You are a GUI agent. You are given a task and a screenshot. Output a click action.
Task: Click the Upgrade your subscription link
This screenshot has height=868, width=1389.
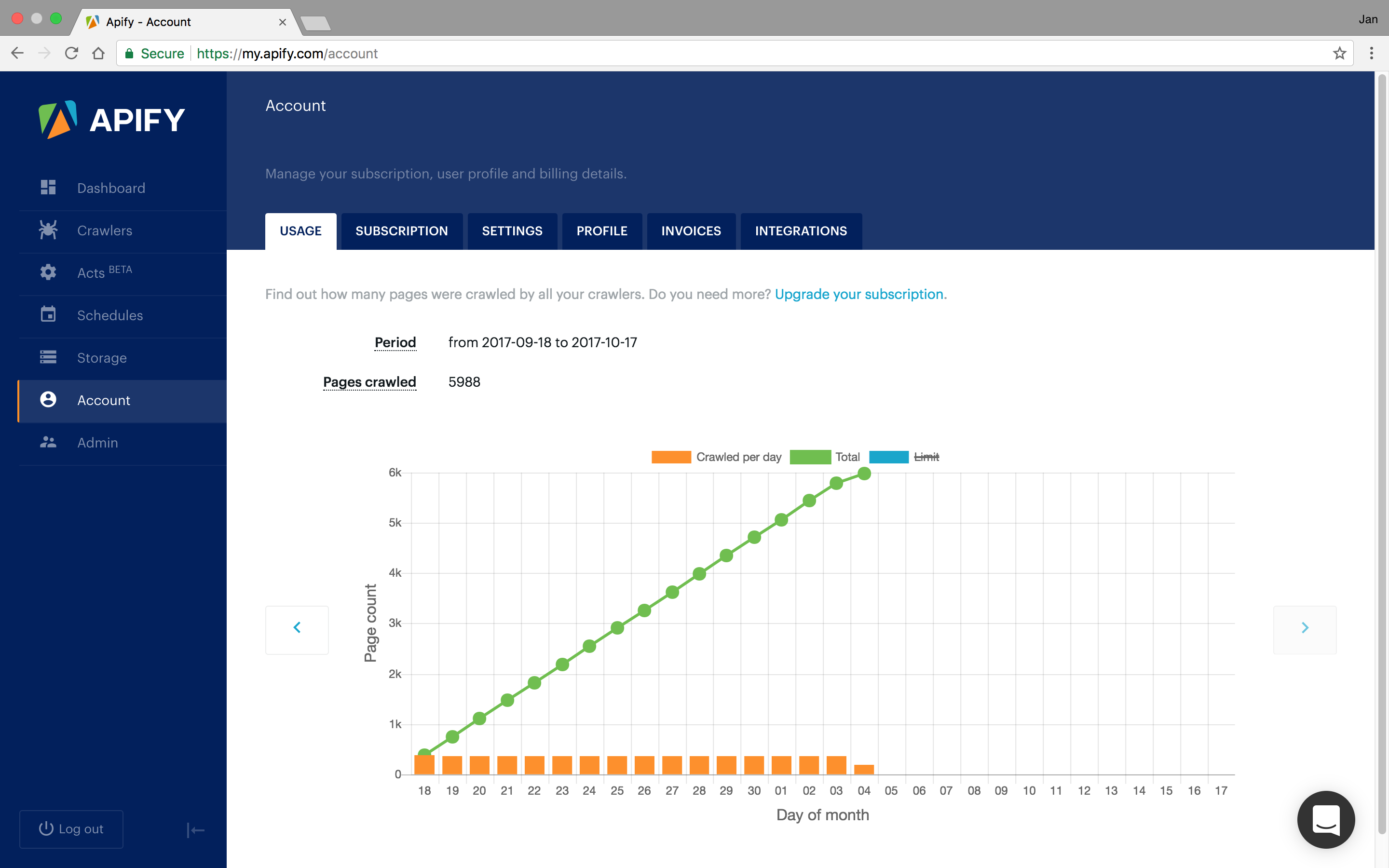click(858, 295)
